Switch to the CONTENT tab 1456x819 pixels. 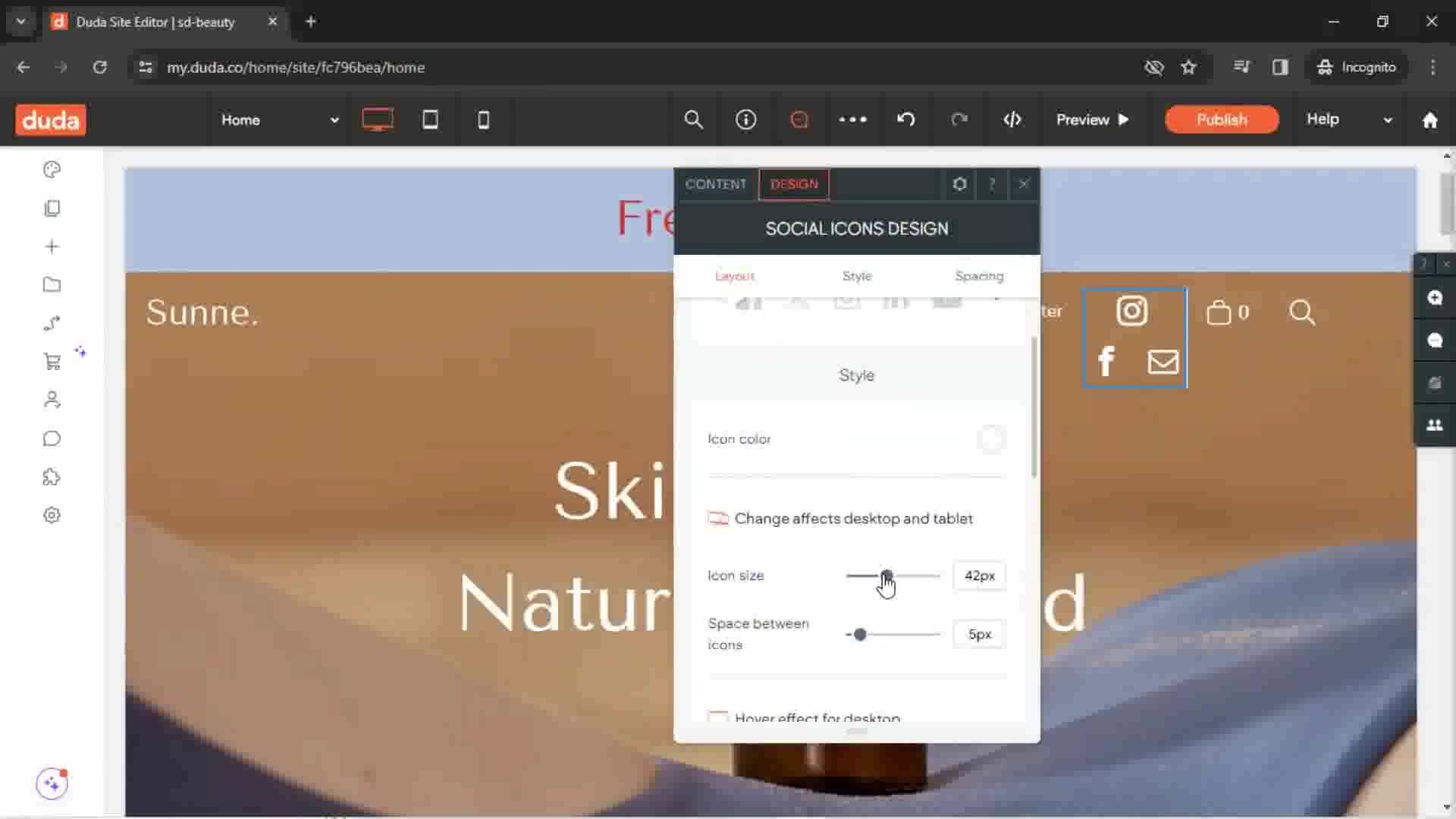click(716, 184)
